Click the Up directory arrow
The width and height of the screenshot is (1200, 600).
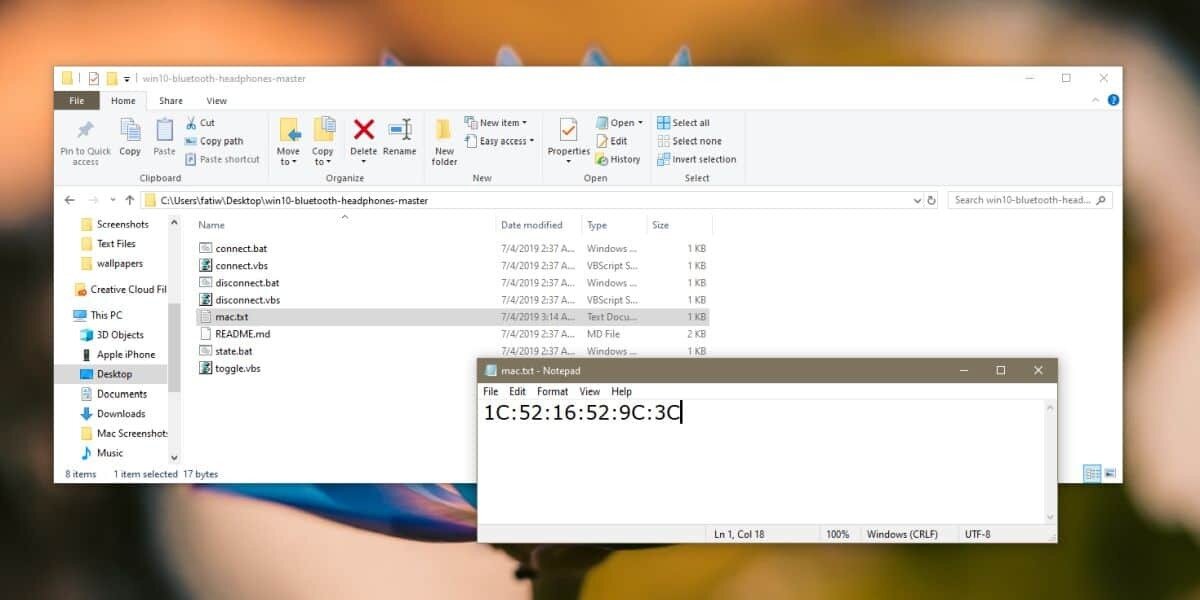coord(130,200)
